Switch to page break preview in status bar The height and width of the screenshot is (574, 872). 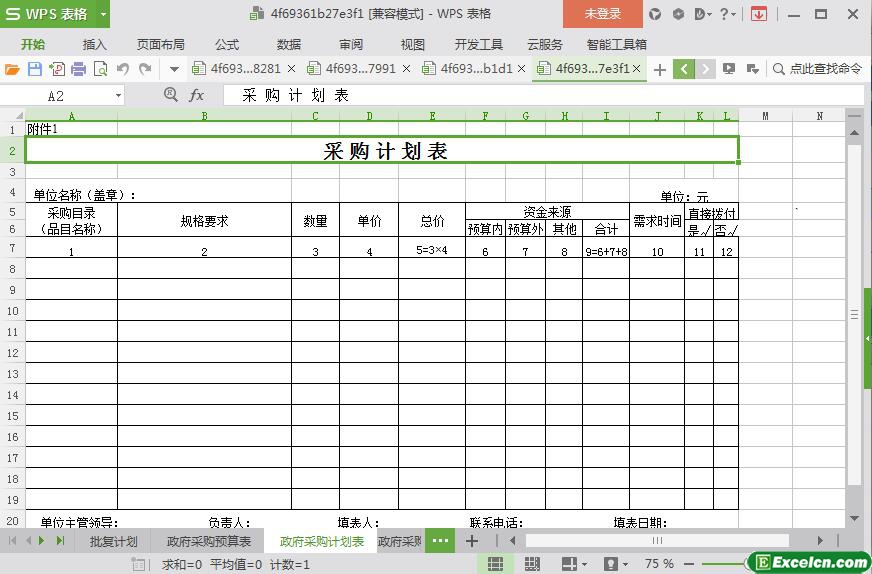point(532,564)
